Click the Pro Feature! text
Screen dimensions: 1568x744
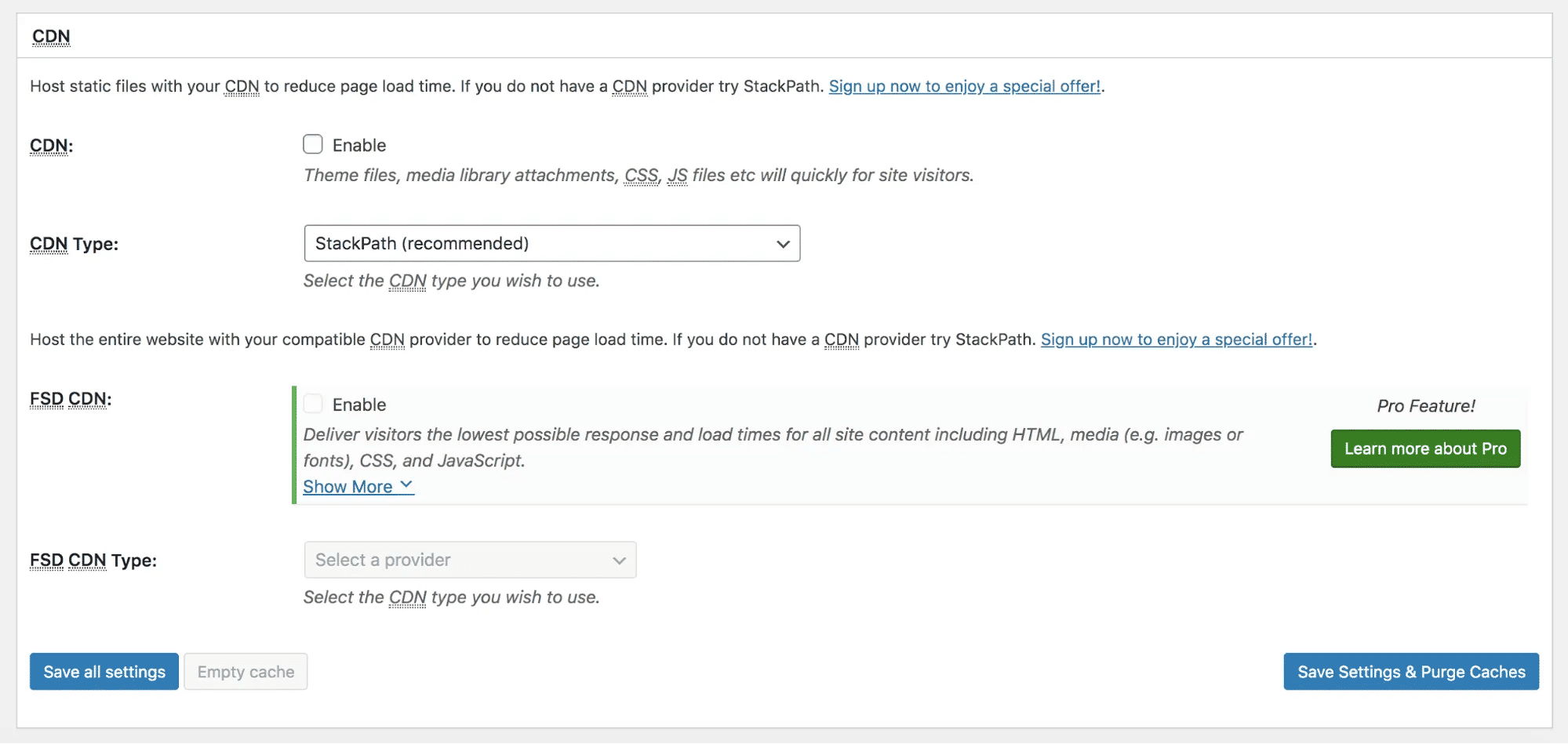tap(1426, 406)
